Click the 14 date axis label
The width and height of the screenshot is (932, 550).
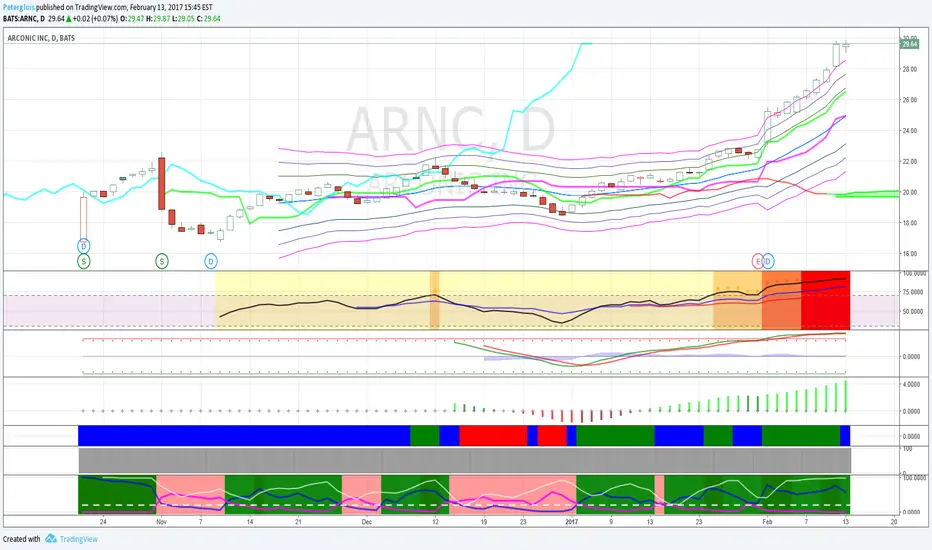tap(250, 522)
